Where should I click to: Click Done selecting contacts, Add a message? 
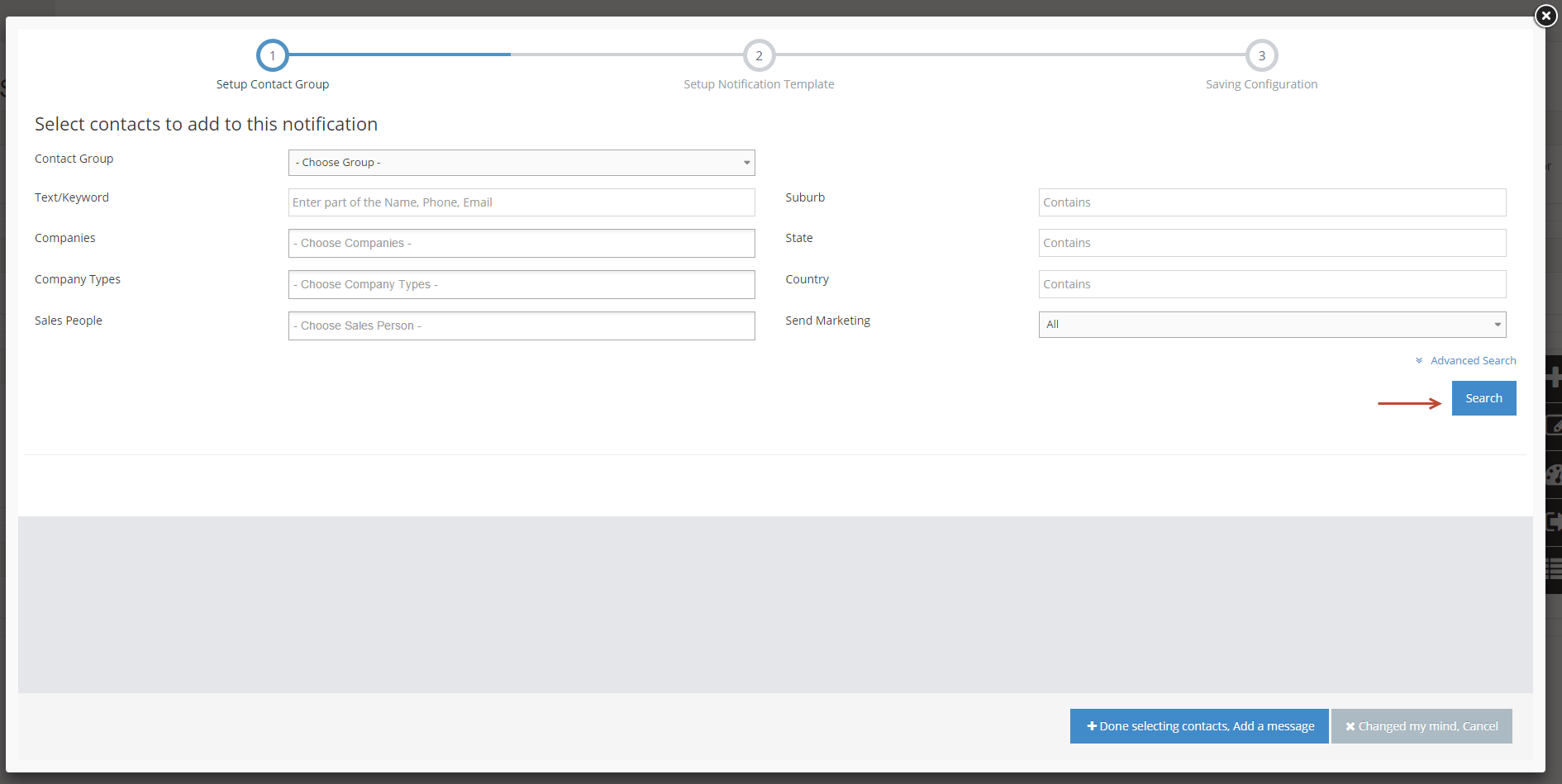pos(1199,726)
